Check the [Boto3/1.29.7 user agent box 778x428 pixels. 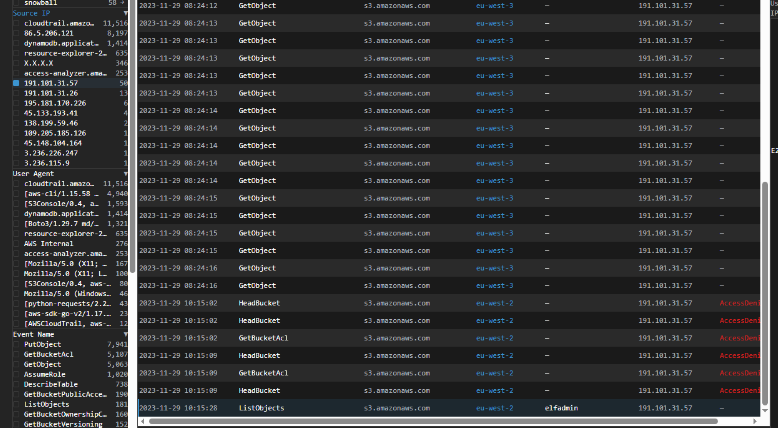(16, 224)
